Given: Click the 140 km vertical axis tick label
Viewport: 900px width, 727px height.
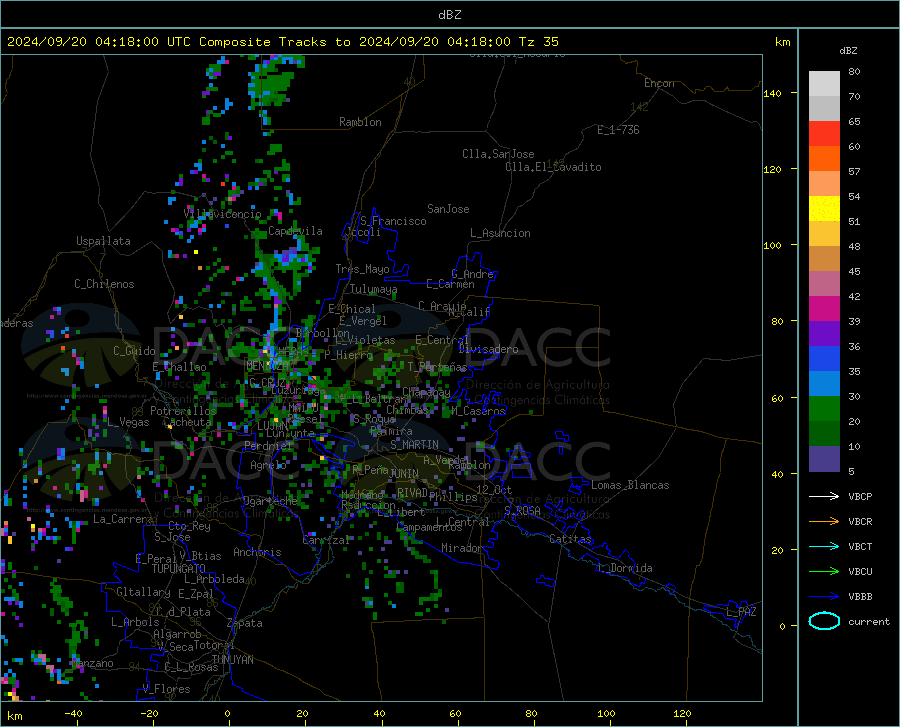Looking at the screenshot, I should point(772,93).
